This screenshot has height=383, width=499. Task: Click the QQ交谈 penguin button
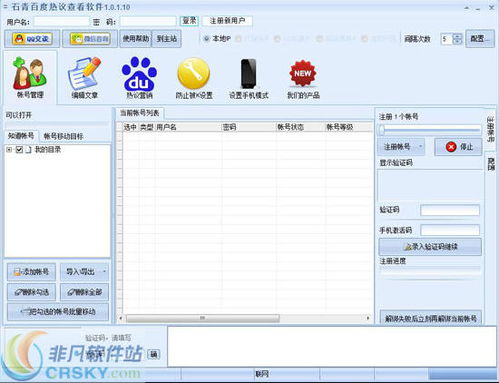tap(32, 39)
